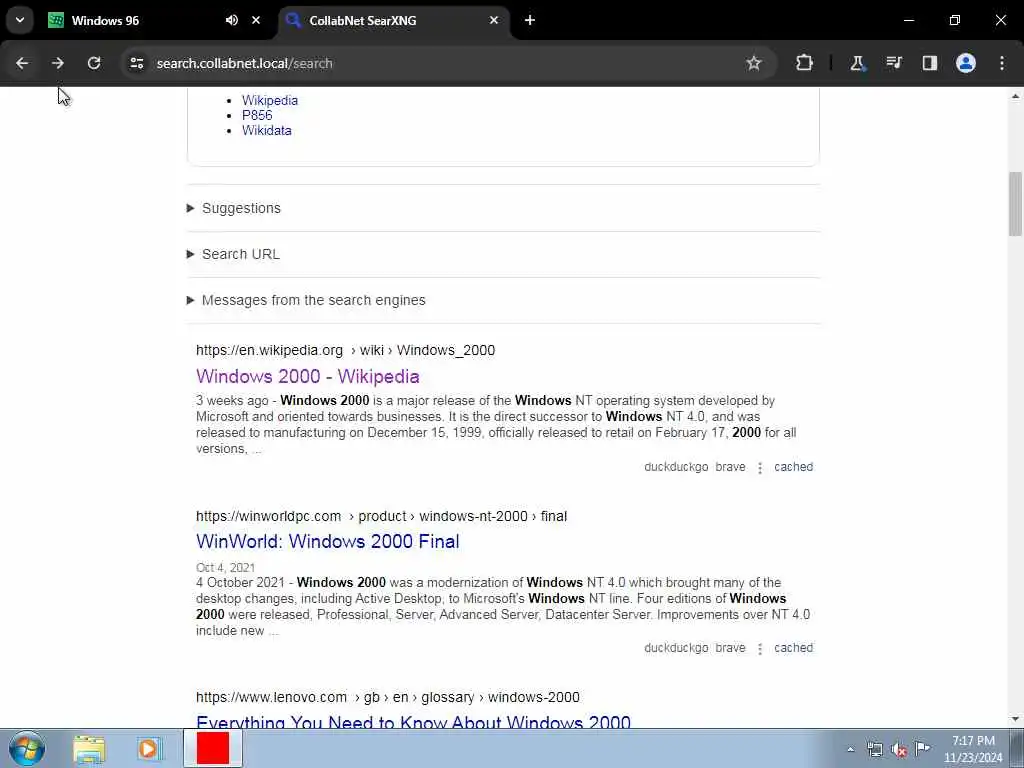
Task: Switch to the Windows 96 tab
Action: (138, 21)
